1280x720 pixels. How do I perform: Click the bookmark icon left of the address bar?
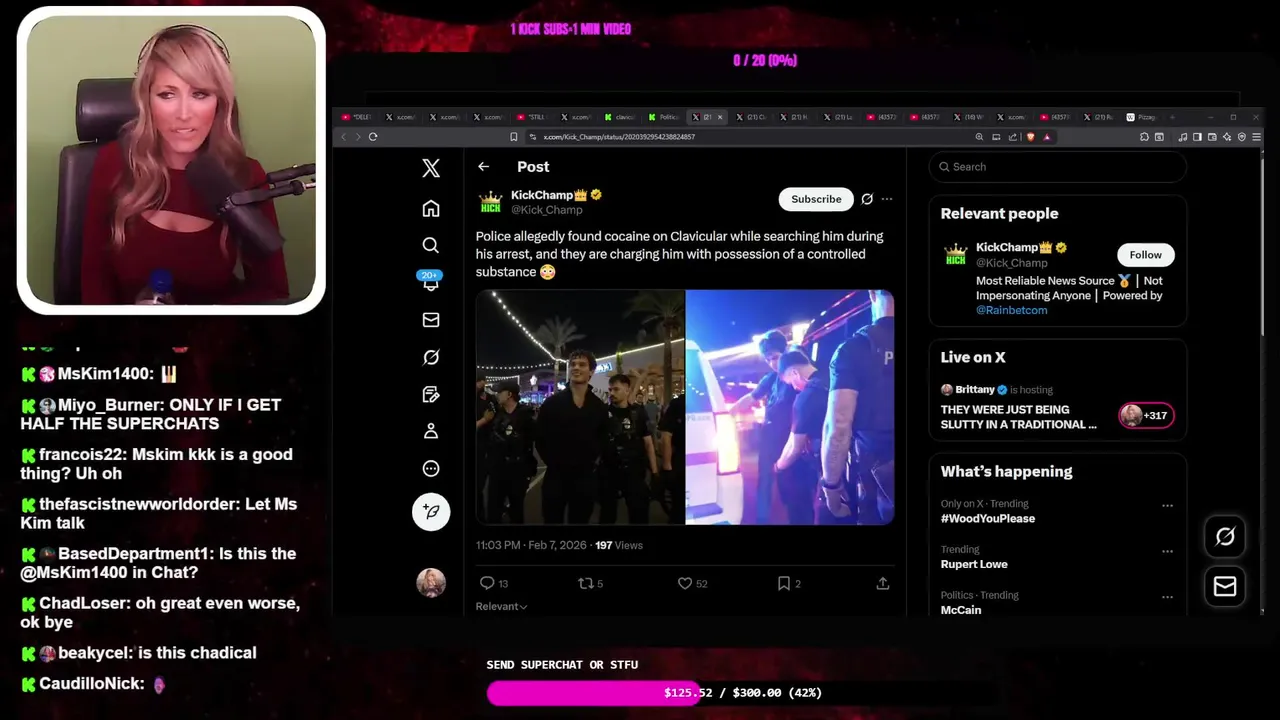click(514, 137)
